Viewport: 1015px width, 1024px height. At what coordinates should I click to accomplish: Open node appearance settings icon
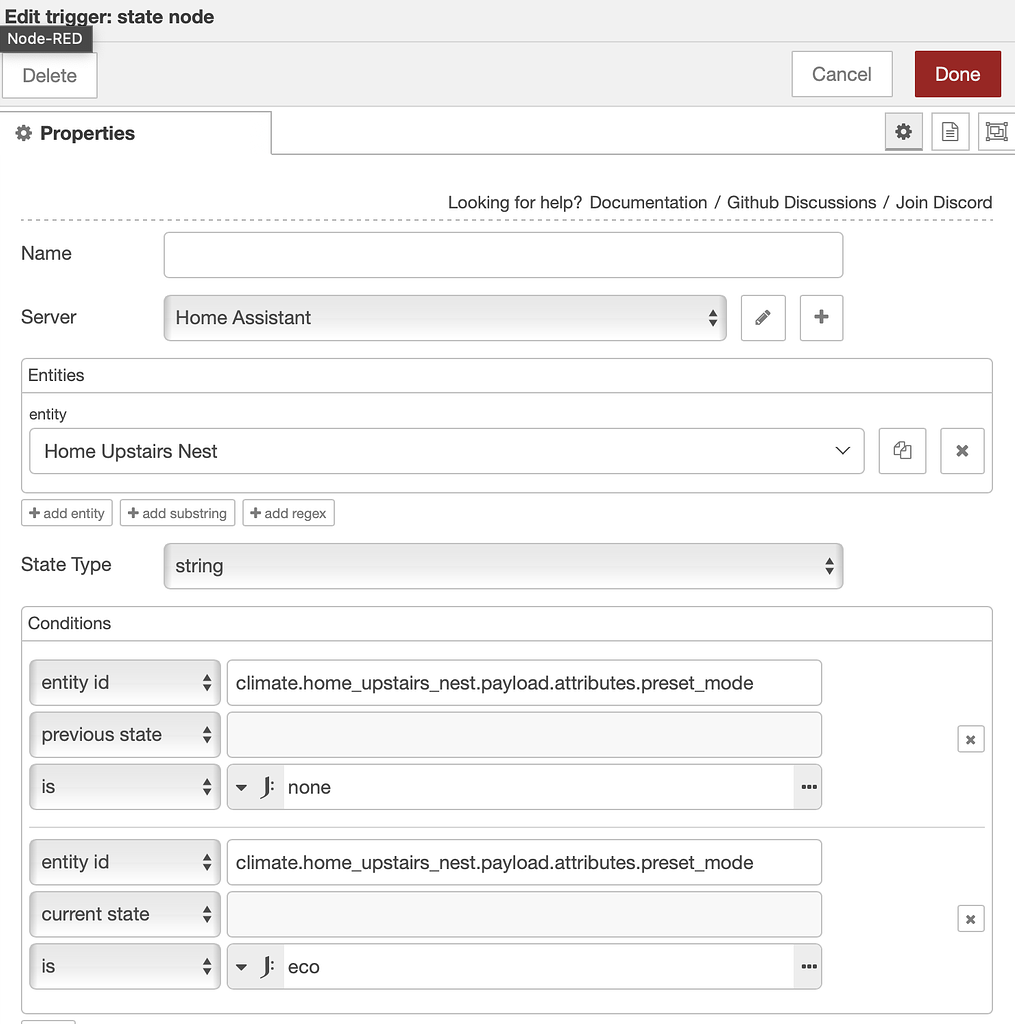point(995,132)
